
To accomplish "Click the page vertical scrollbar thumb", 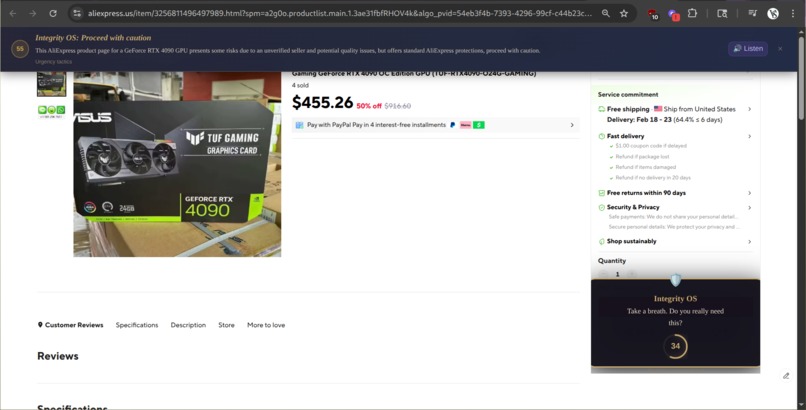I will tap(801, 79).
